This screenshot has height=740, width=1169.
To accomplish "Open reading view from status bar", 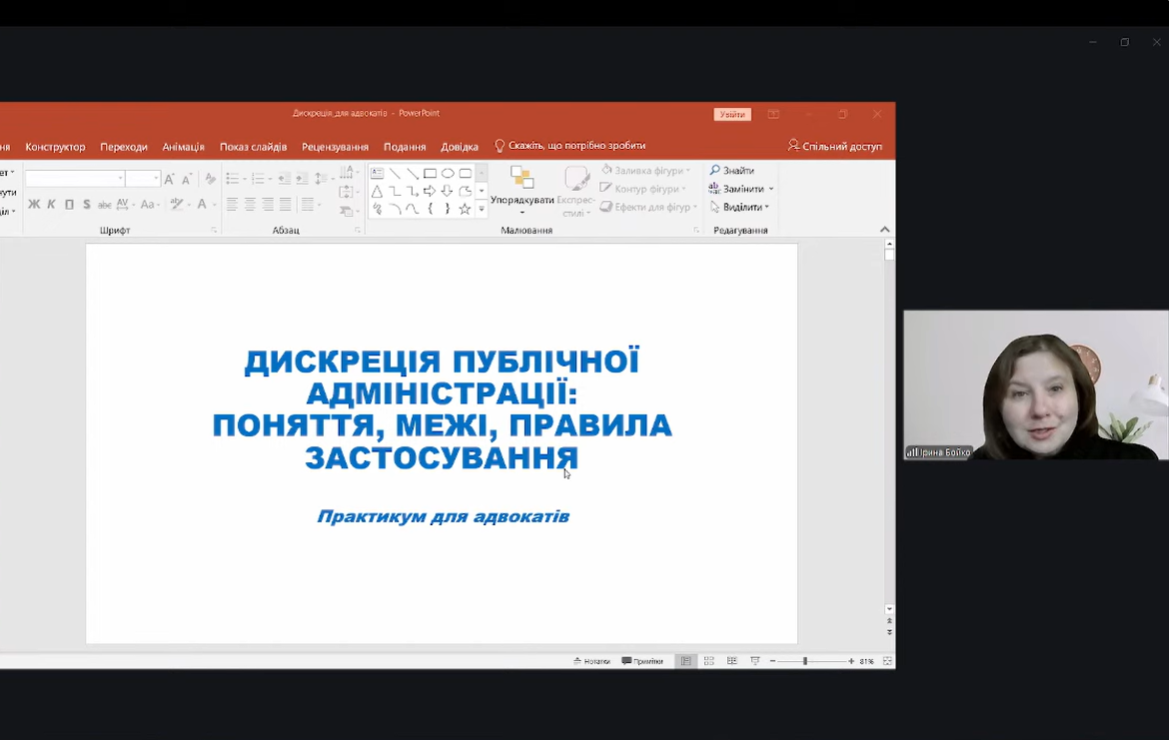I will coord(732,661).
